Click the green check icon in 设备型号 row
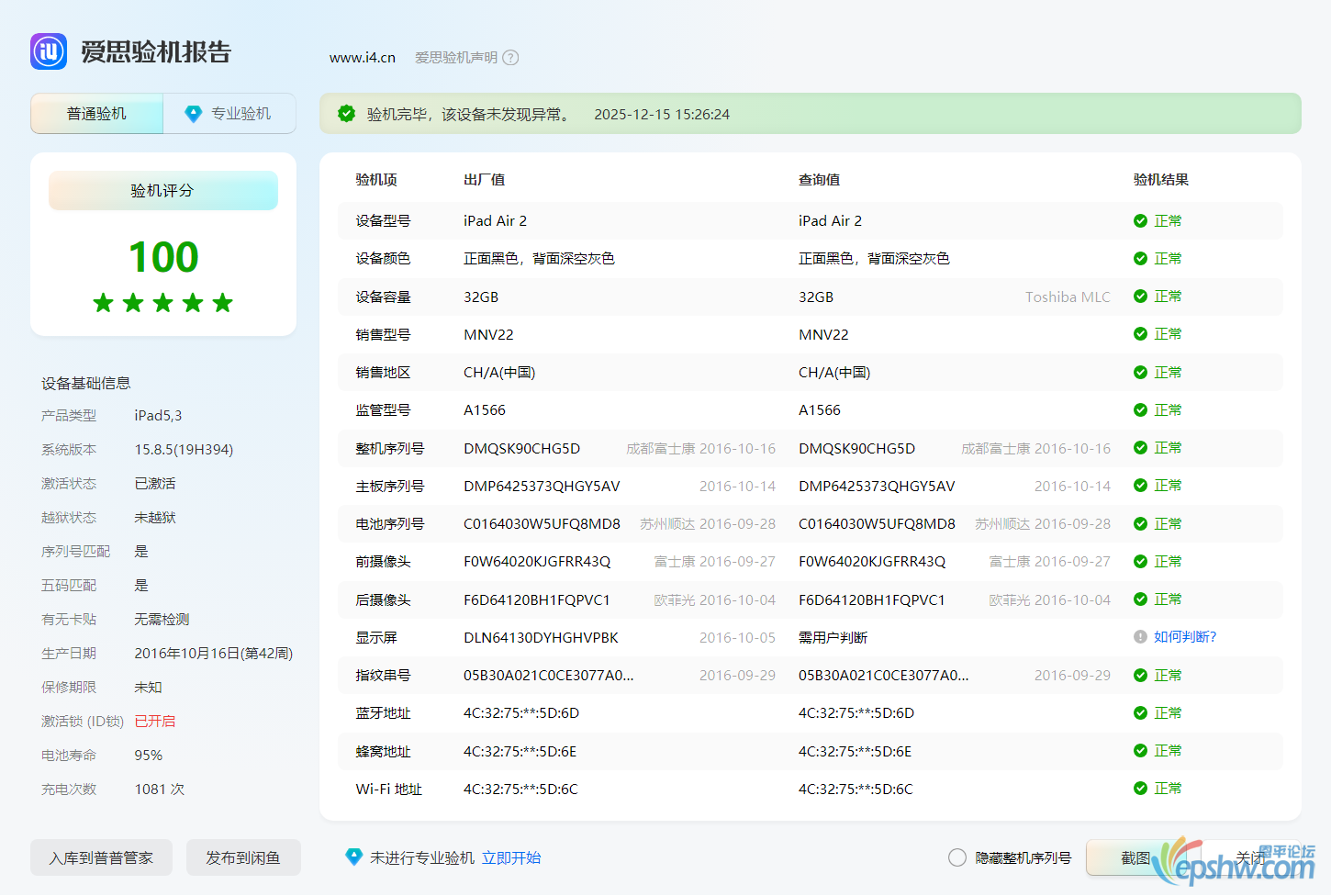The image size is (1331, 896). [x=1140, y=221]
